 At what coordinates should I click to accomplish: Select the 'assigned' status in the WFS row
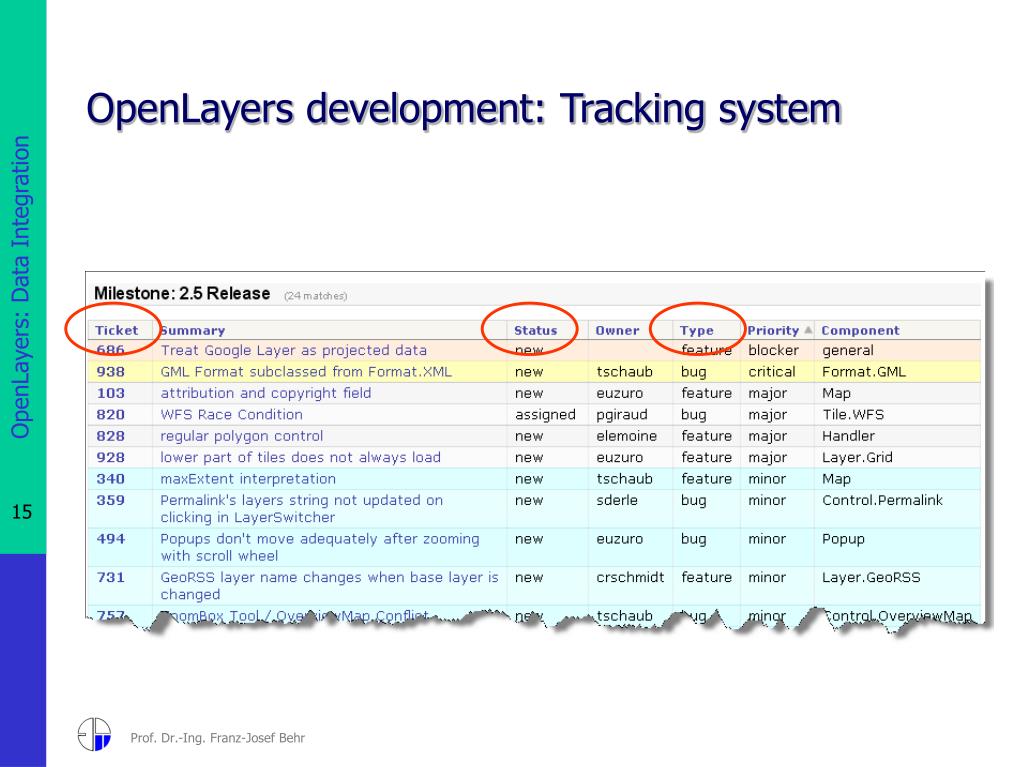pyautogui.click(x=545, y=415)
